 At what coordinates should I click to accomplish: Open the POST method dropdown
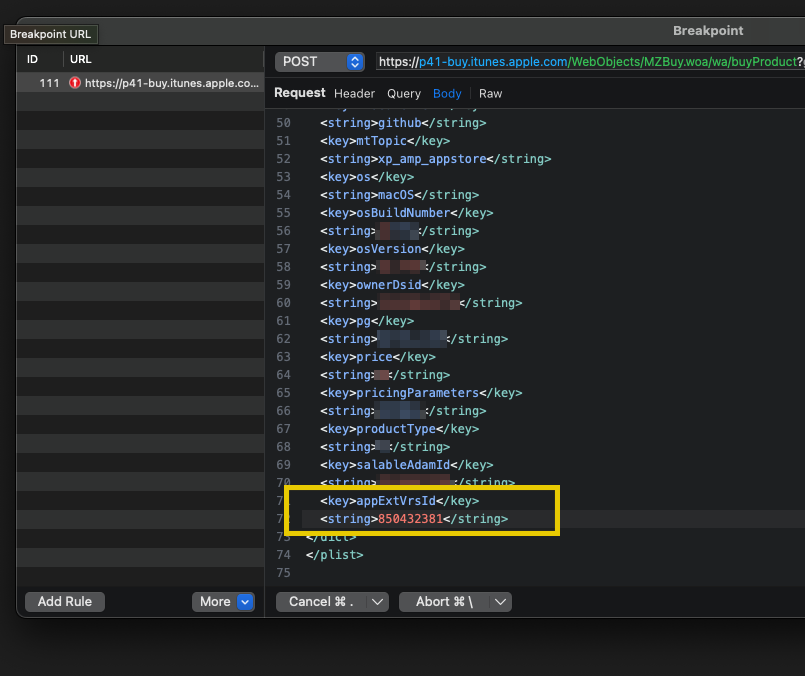pyautogui.click(x=319, y=62)
